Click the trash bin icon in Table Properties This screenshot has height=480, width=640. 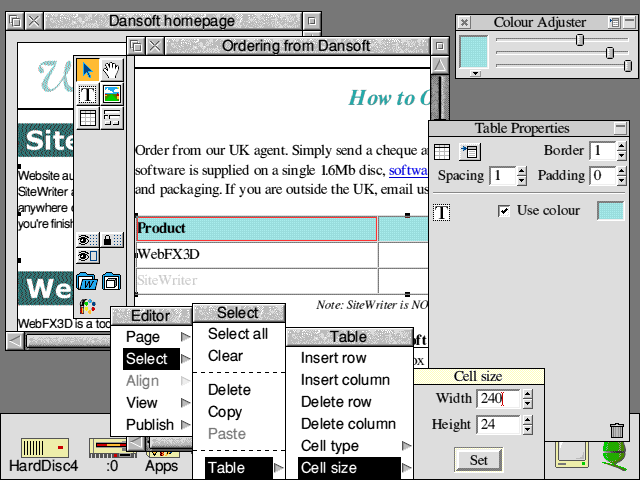point(616,431)
